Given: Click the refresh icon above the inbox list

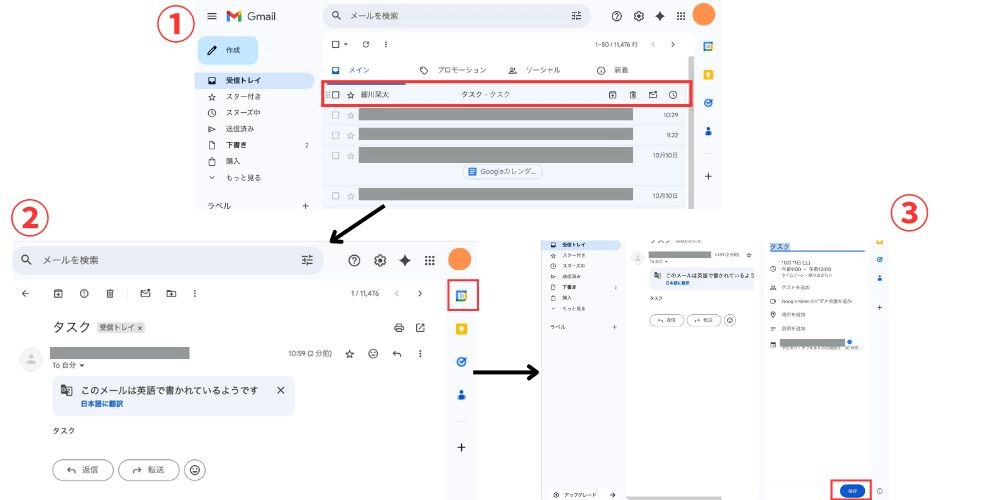Looking at the screenshot, I should 366,44.
